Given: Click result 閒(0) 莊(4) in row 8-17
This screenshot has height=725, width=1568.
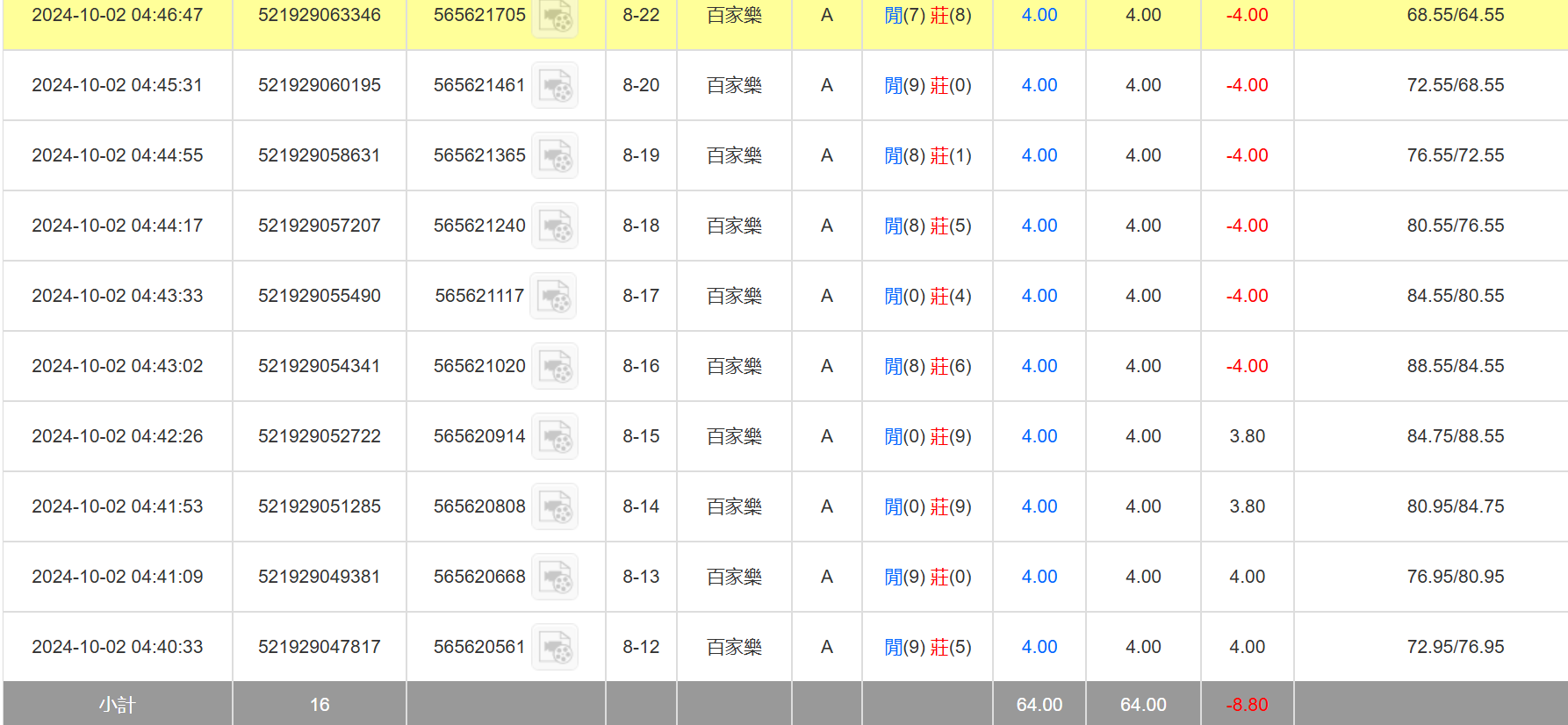Looking at the screenshot, I should 927,296.
